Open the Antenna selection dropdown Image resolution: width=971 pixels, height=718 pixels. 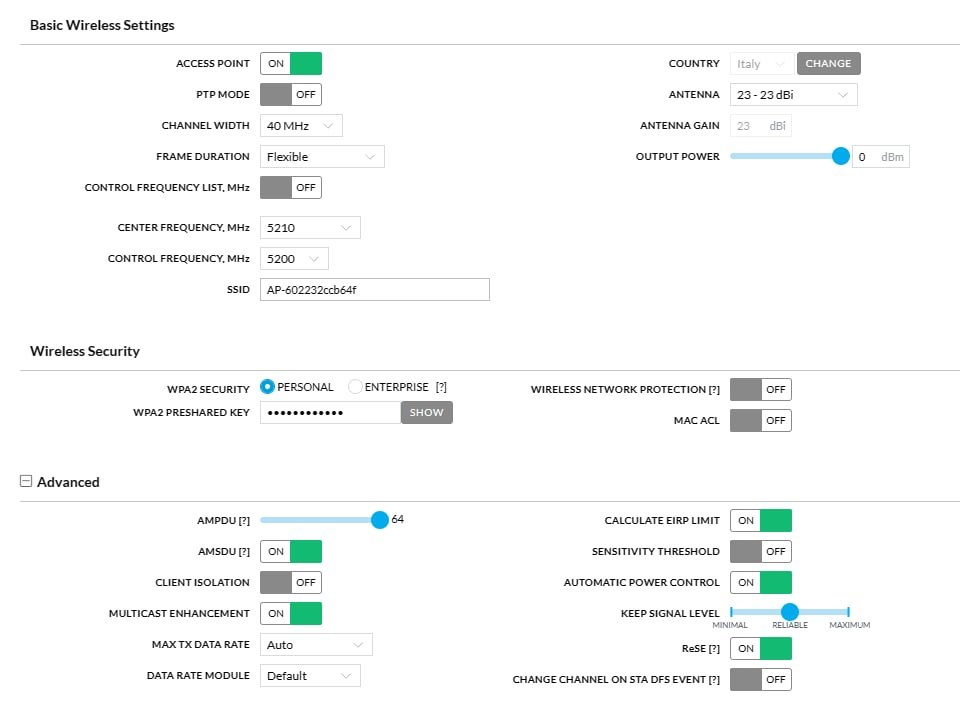click(792, 95)
